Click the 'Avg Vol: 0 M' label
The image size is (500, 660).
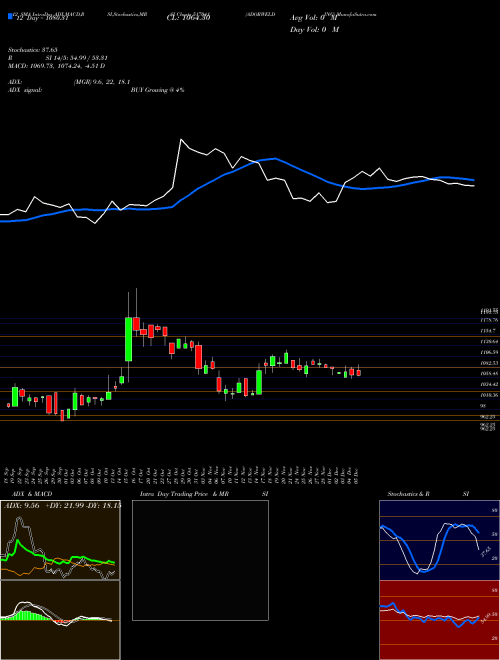[x=314, y=18]
